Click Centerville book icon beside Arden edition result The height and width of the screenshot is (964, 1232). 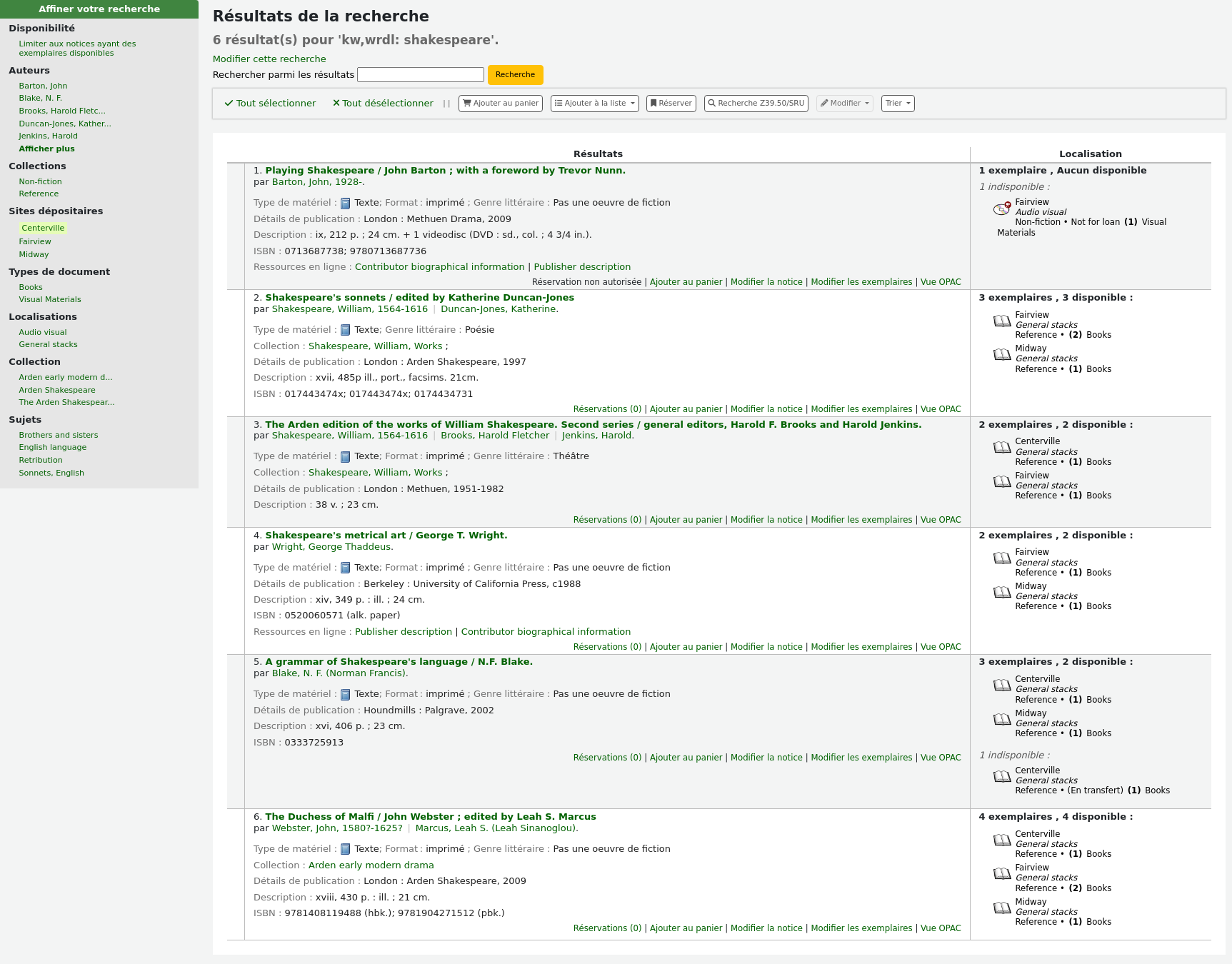[x=1002, y=447]
